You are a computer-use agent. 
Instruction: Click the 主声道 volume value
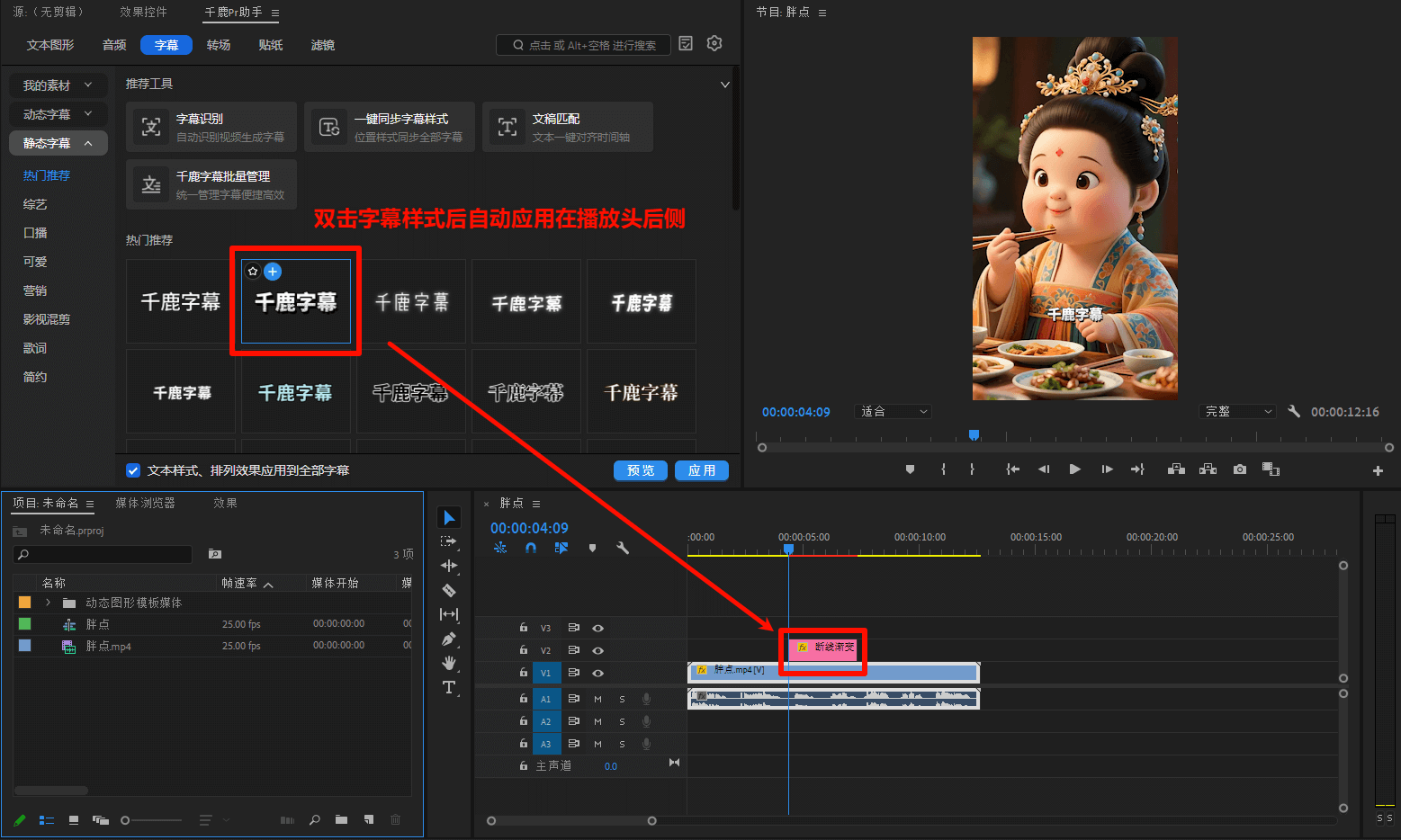tap(610, 765)
